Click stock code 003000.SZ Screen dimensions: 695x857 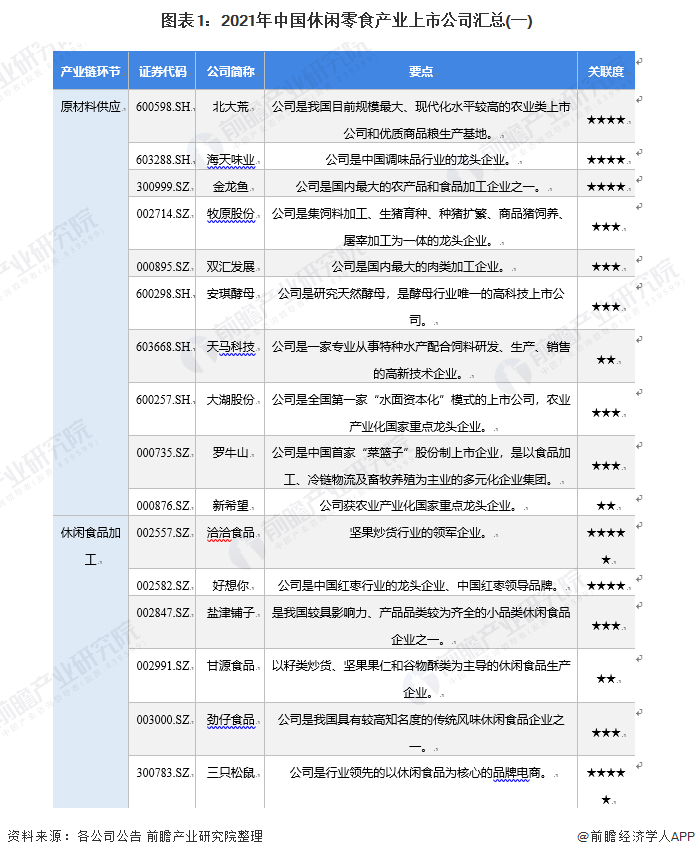pyautogui.click(x=163, y=719)
